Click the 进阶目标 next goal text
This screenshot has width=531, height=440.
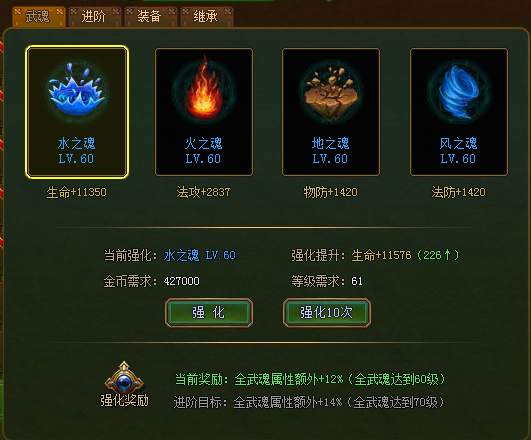(309, 402)
